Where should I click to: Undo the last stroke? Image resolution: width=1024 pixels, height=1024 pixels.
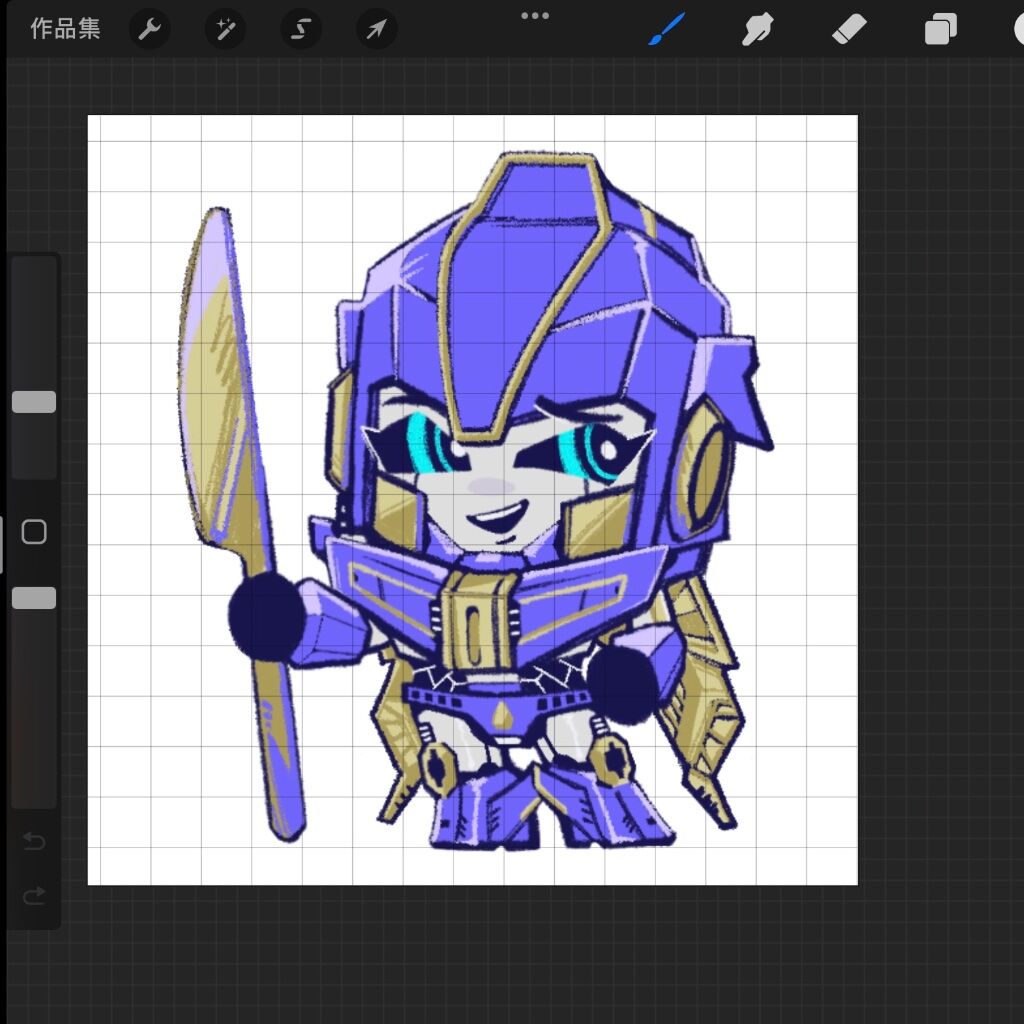pos(34,840)
